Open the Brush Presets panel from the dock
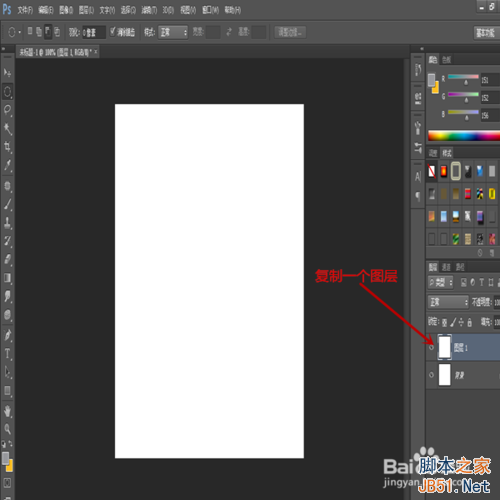500x500 pixels. pos(418,147)
